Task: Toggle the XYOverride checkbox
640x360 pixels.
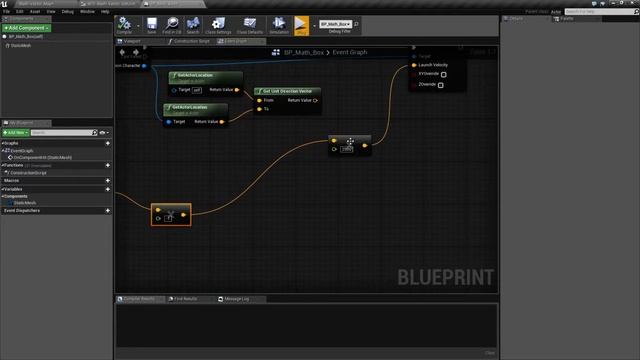Action: (x=444, y=75)
